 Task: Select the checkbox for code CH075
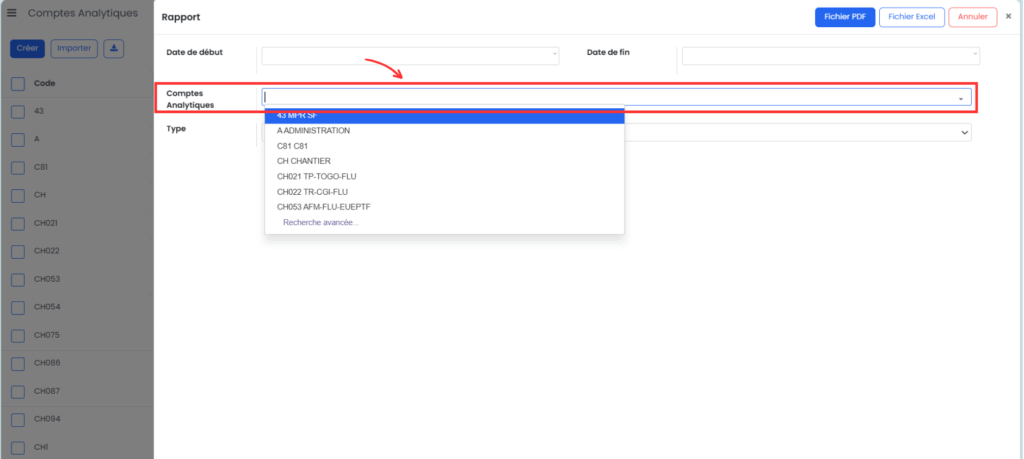coord(17,335)
